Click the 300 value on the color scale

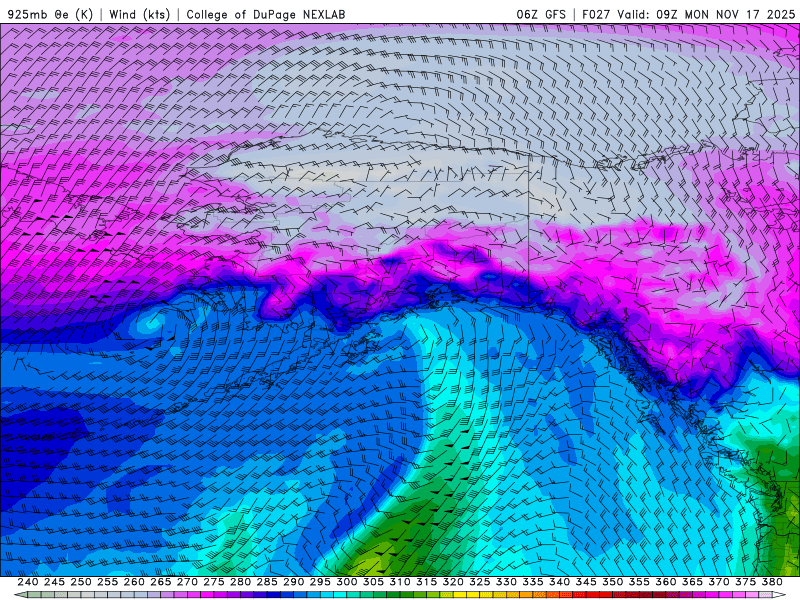(x=346, y=582)
